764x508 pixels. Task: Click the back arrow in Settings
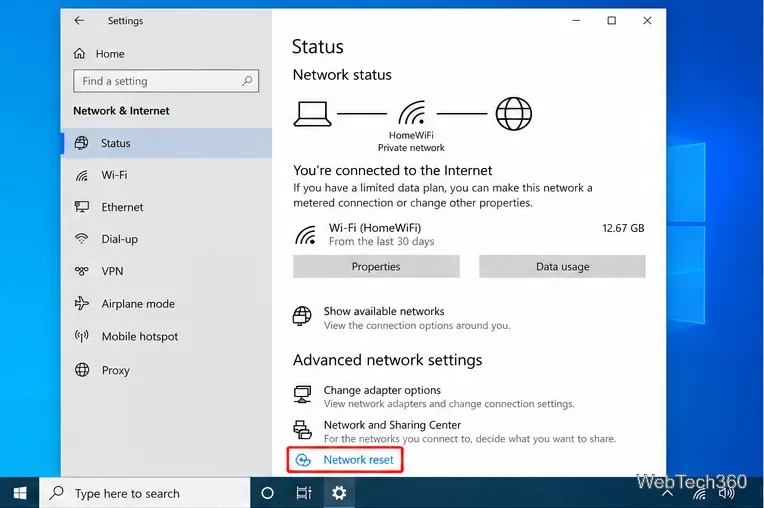pyautogui.click(x=79, y=20)
